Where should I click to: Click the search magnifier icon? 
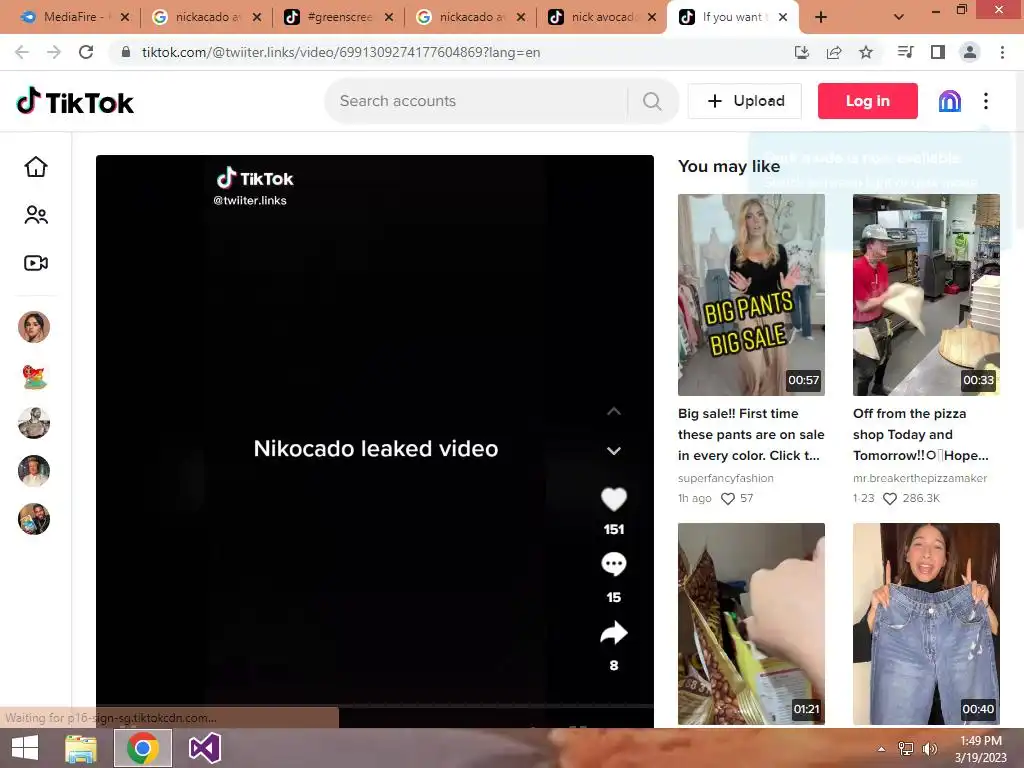tap(652, 101)
